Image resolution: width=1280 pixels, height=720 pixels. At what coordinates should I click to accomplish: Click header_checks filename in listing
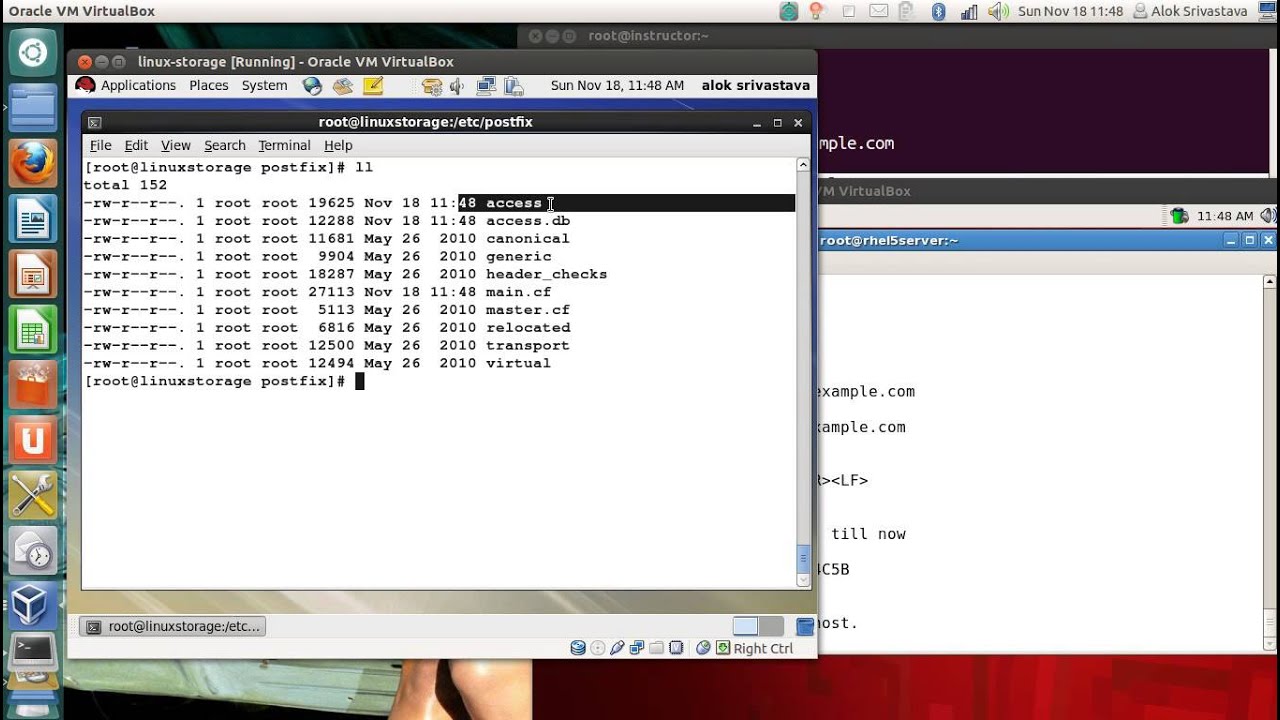(x=546, y=274)
